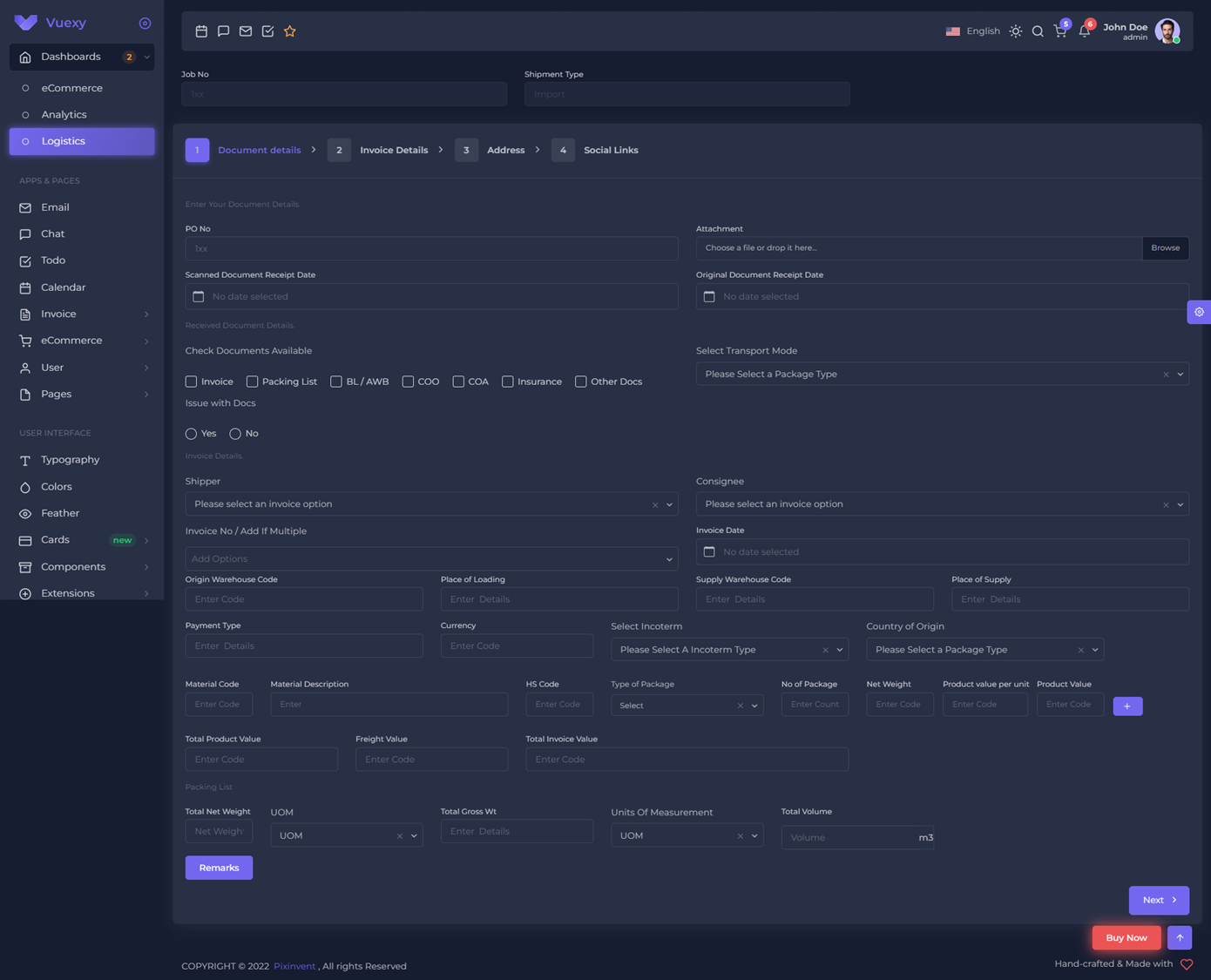Open notifications bell icon
1211x980 pixels.
click(x=1084, y=31)
